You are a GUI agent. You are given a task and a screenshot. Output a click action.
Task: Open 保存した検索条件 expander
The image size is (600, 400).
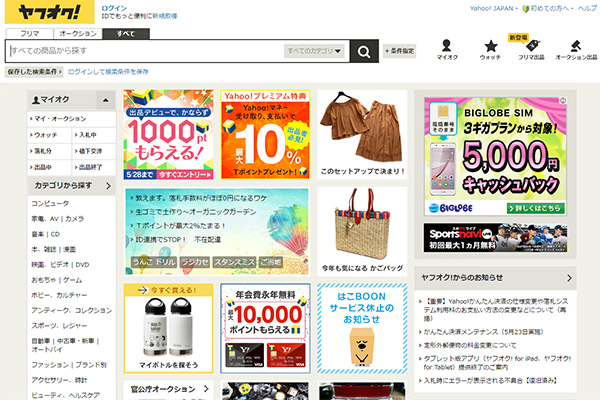point(34,72)
